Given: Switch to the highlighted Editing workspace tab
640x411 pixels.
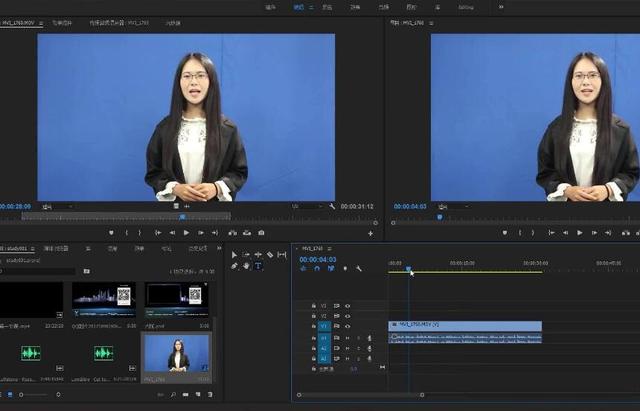Looking at the screenshot, I should click(298, 6).
